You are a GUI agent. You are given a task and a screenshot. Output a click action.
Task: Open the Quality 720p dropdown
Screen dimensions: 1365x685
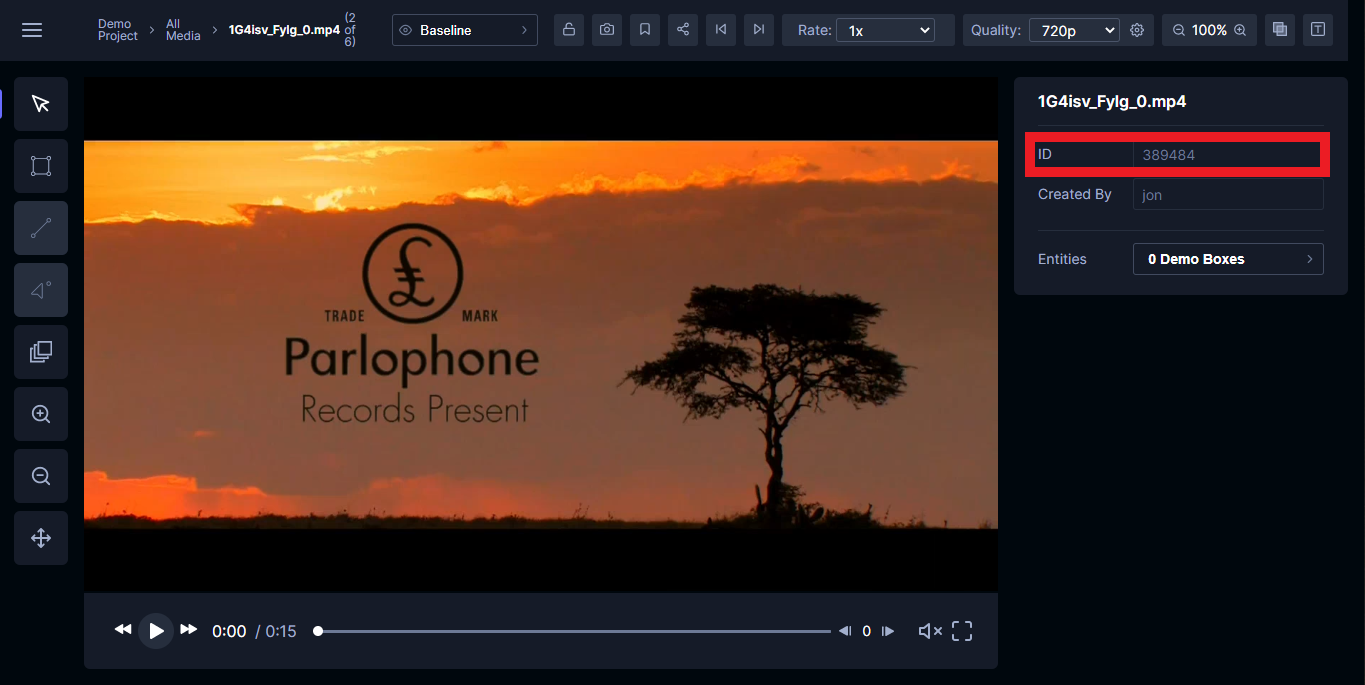(1074, 30)
